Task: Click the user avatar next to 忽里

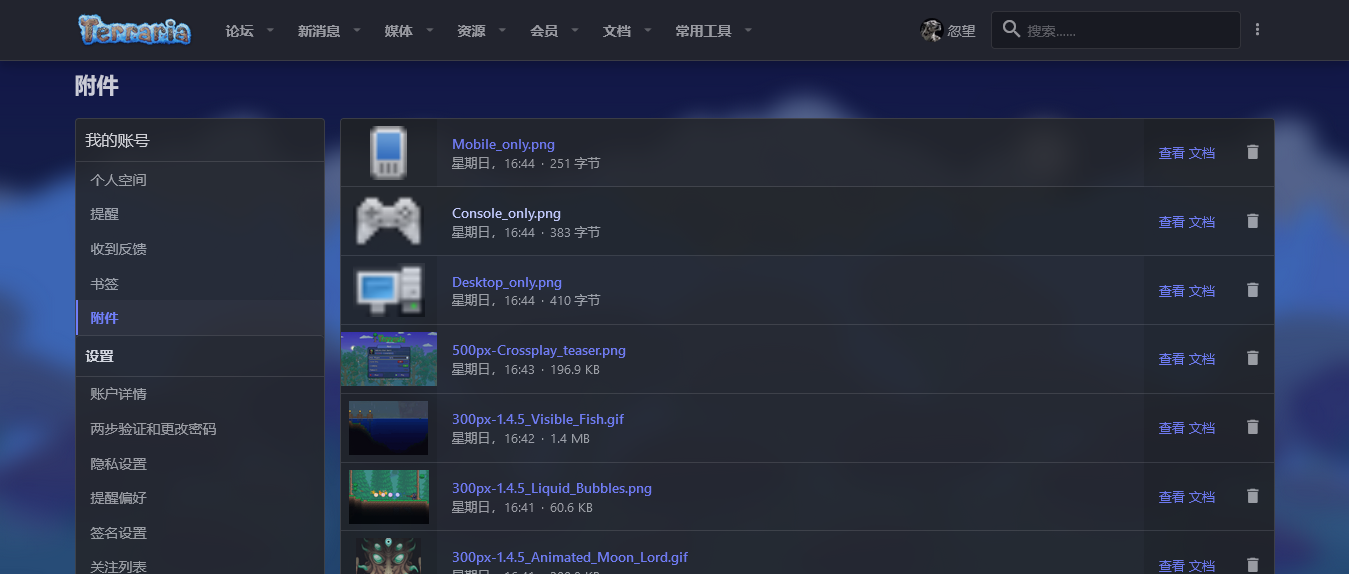Action: click(x=931, y=31)
